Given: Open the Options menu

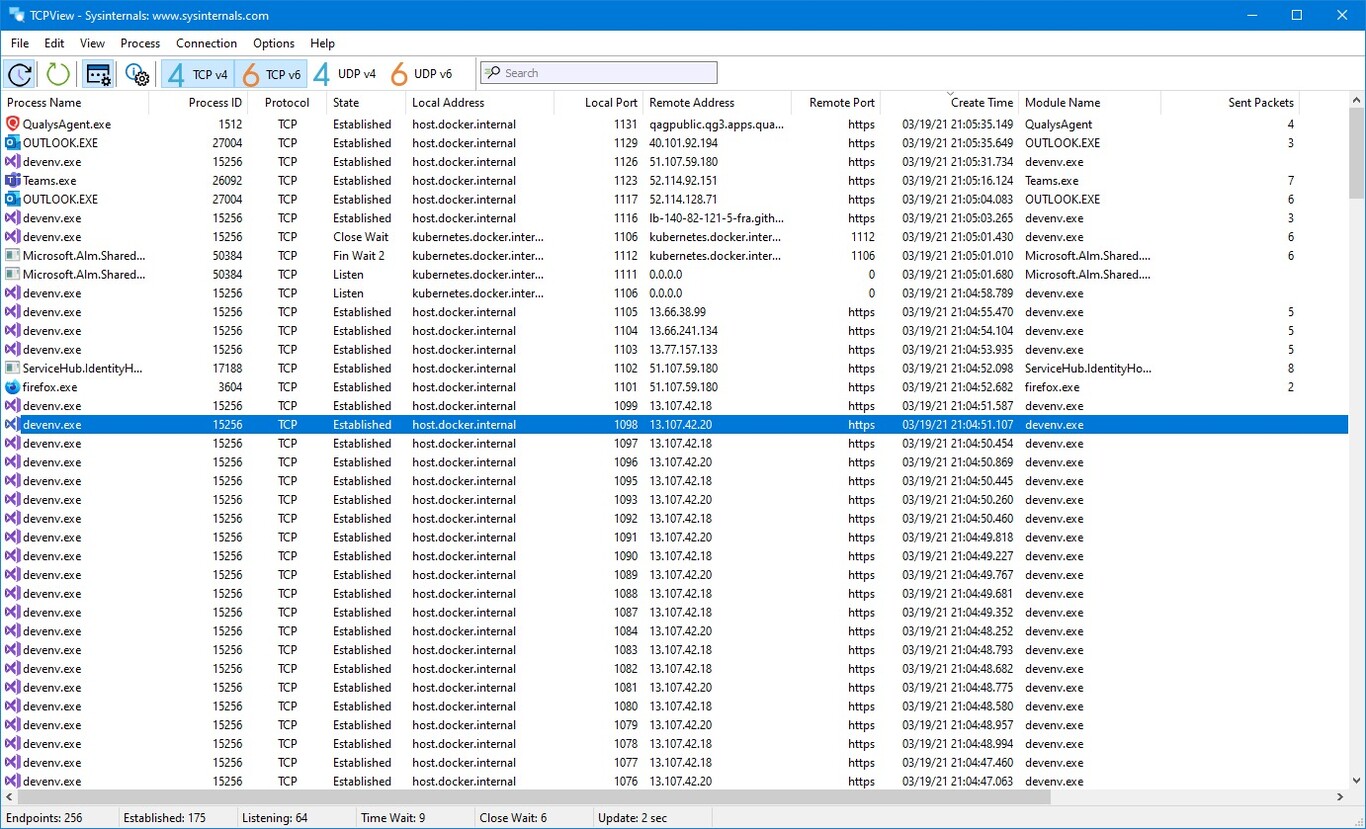Looking at the screenshot, I should pyautogui.click(x=273, y=43).
